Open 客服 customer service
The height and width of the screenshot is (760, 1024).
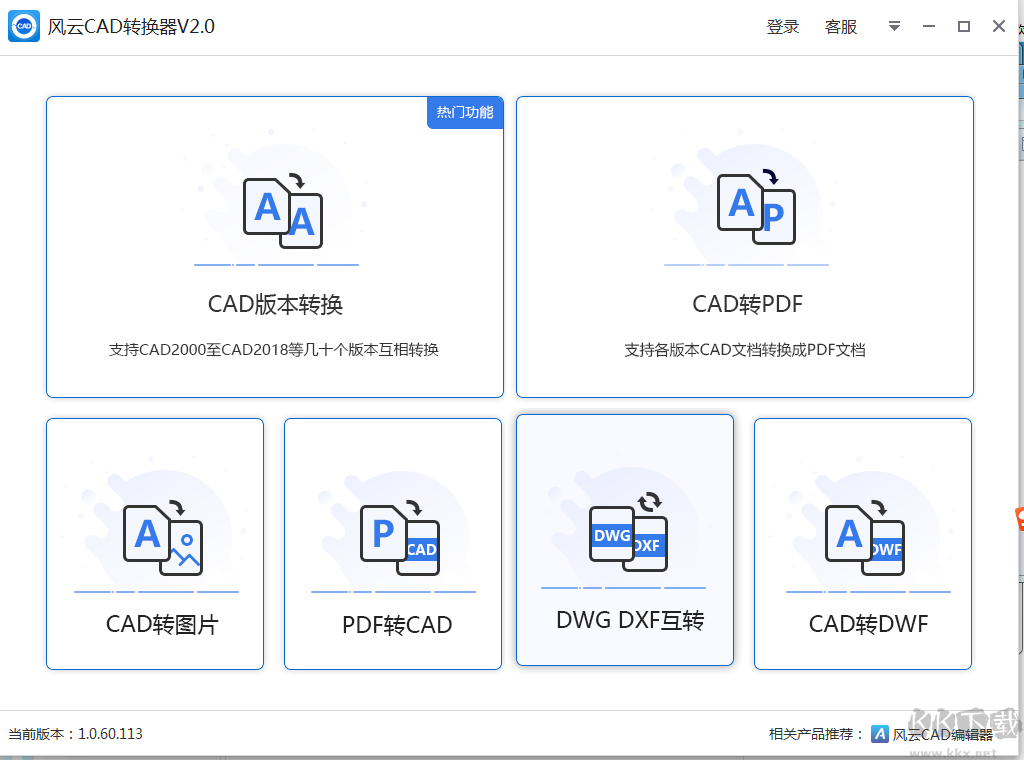tap(841, 27)
